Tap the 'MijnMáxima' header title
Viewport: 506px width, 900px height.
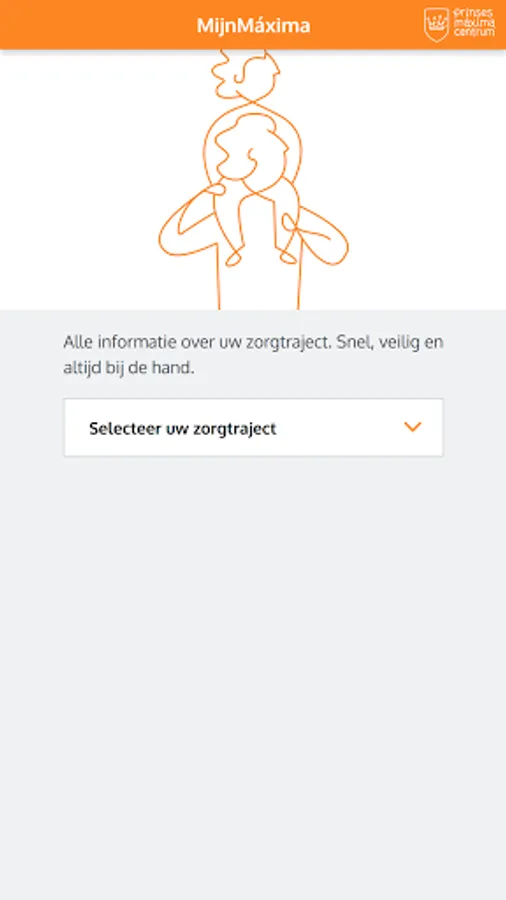(x=253, y=25)
